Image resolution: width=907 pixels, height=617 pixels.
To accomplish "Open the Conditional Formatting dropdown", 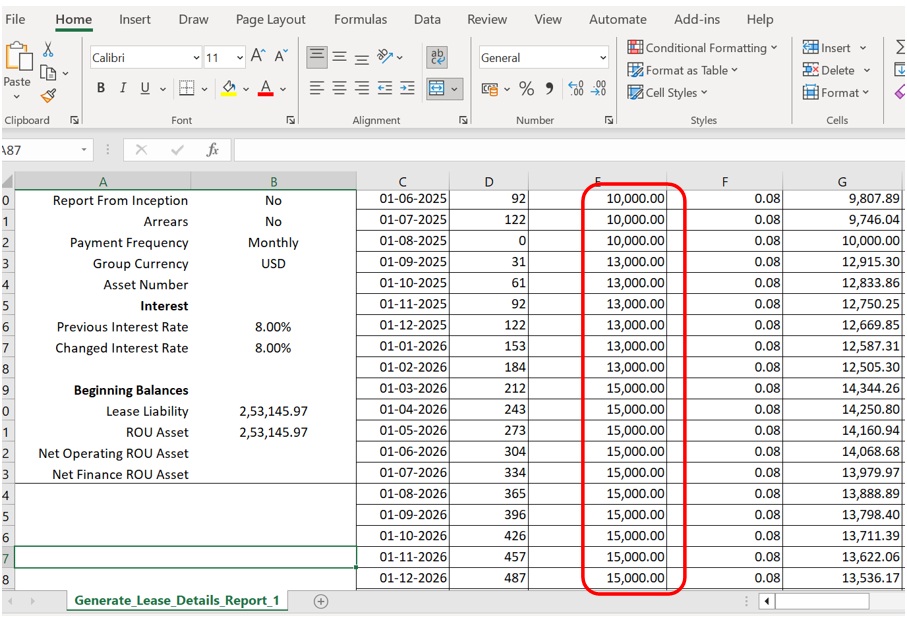I will (x=703, y=48).
